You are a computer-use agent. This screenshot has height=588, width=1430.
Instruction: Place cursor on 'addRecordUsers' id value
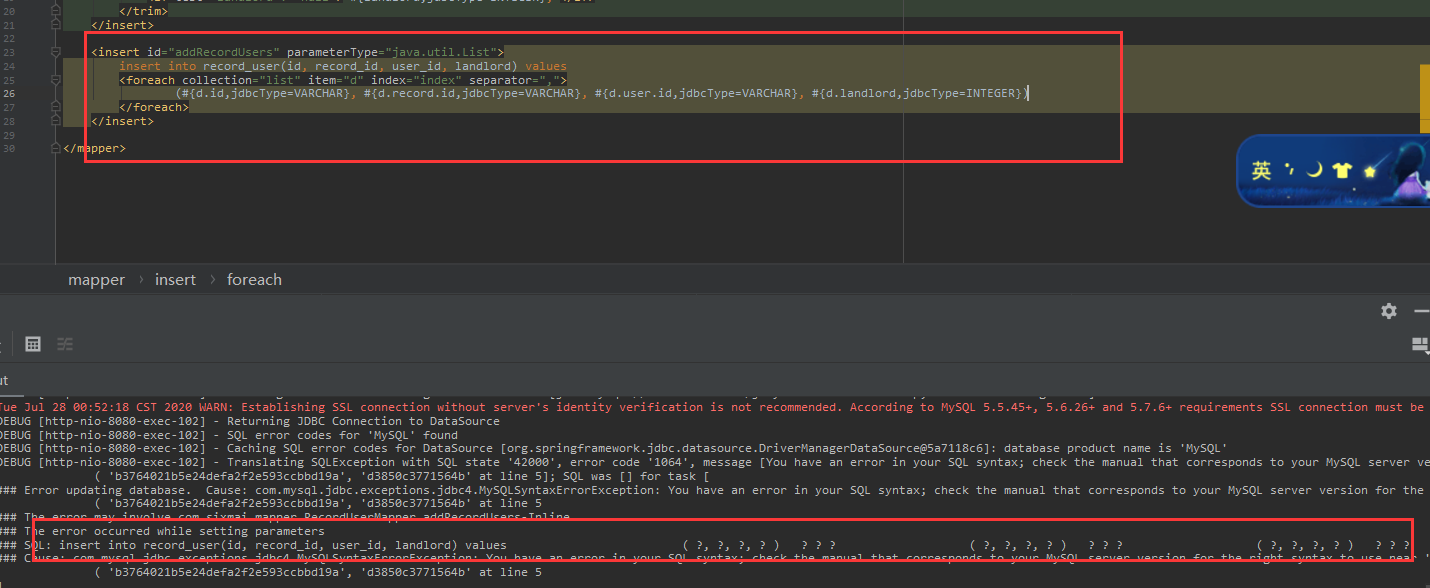click(x=224, y=52)
